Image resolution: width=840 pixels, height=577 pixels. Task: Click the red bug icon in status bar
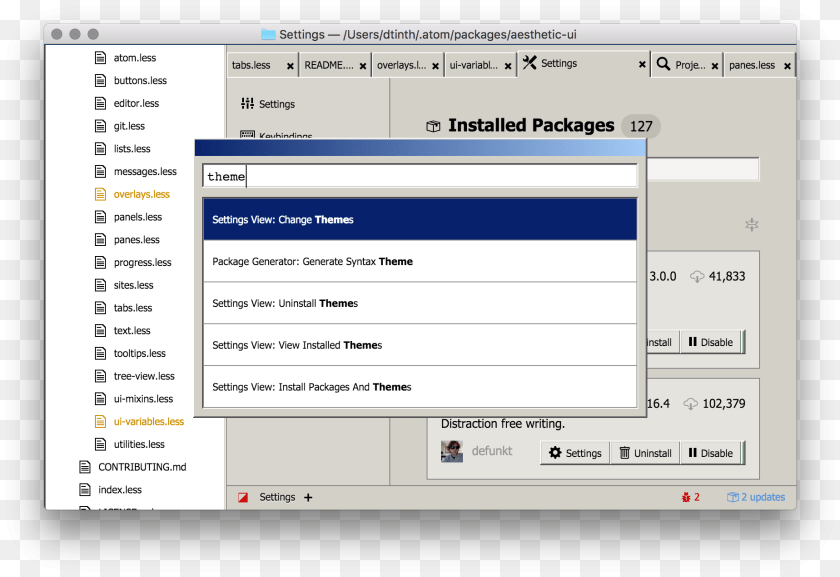point(686,497)
